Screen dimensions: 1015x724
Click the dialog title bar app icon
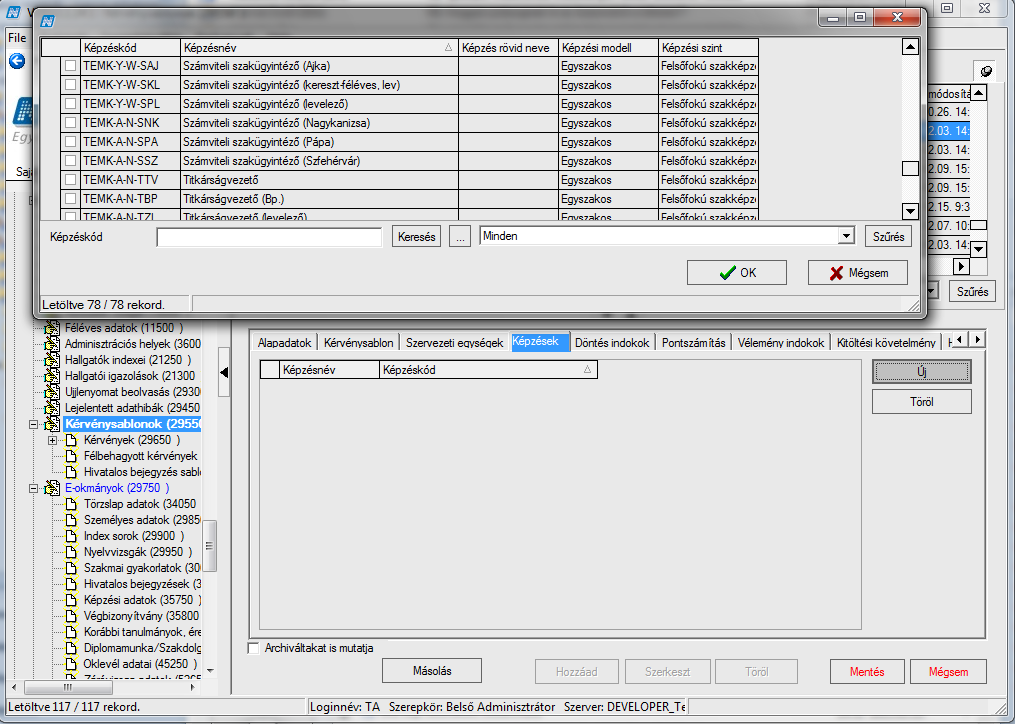(x=47, y=21)
